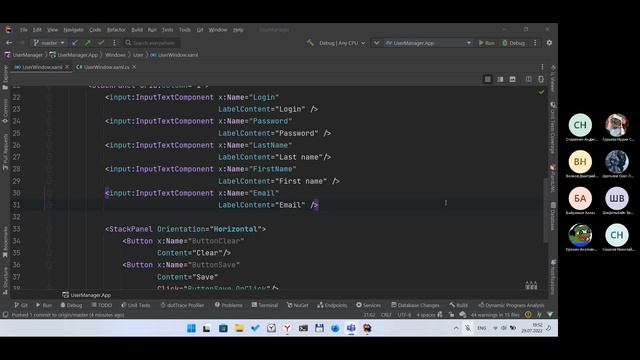640x360 pixels.
Task: Open UserManager.App run configuration dropdown
Action: point(428,43)
